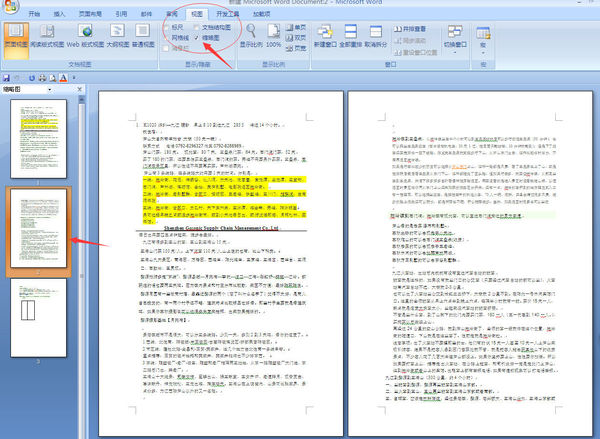Enable the 网格线 gridlines checkbox

(166, 37)
